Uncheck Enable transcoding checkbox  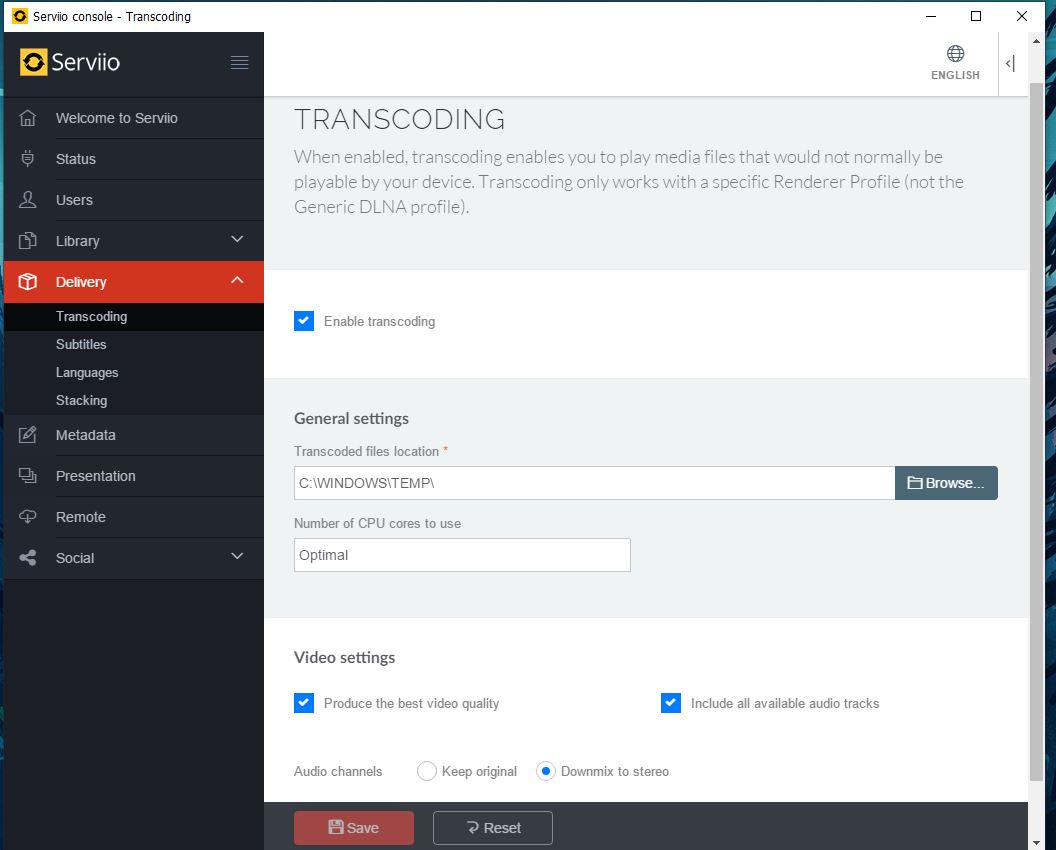(304, 321)
